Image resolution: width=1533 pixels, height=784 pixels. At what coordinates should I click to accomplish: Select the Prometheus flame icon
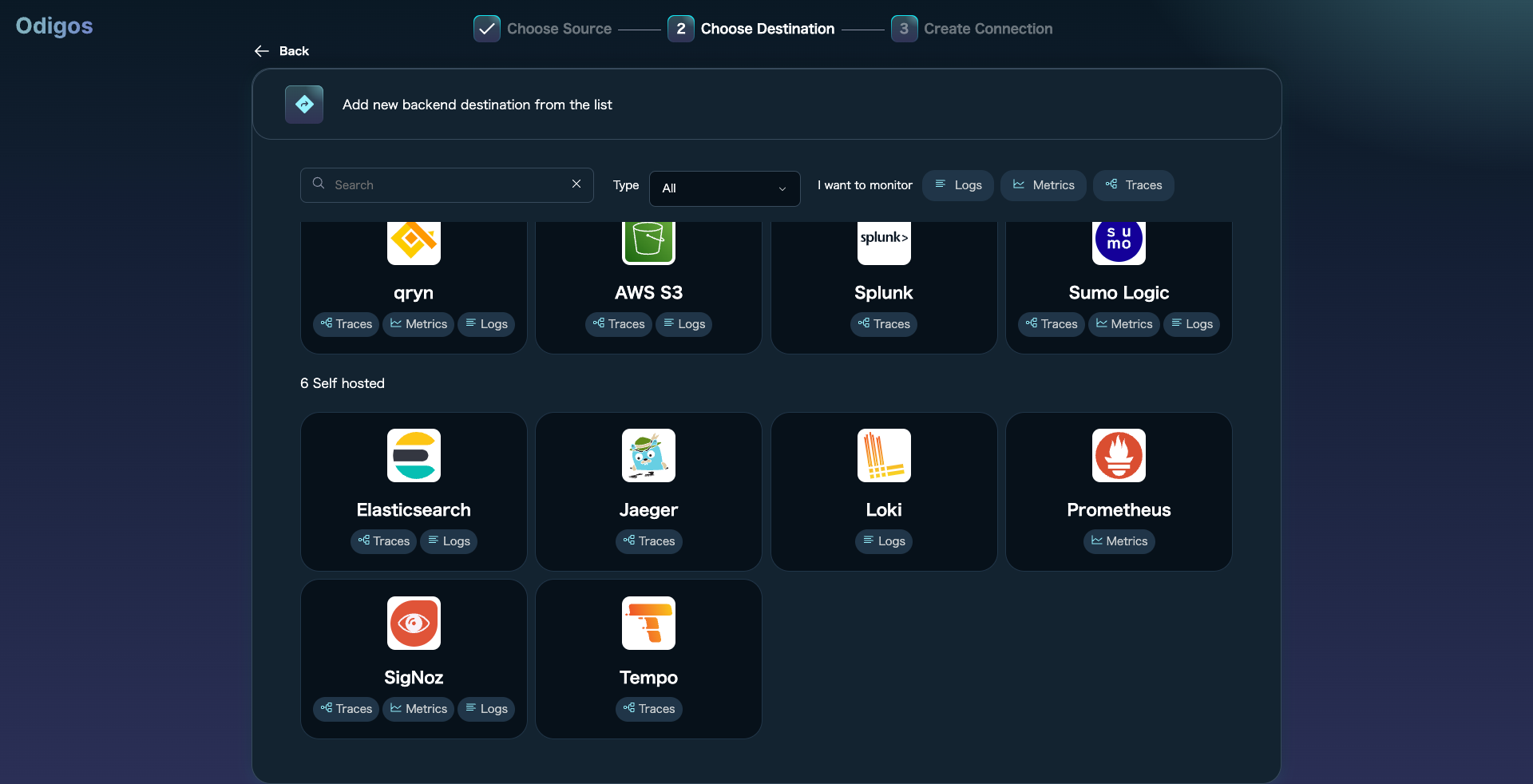coord(1119,455)
